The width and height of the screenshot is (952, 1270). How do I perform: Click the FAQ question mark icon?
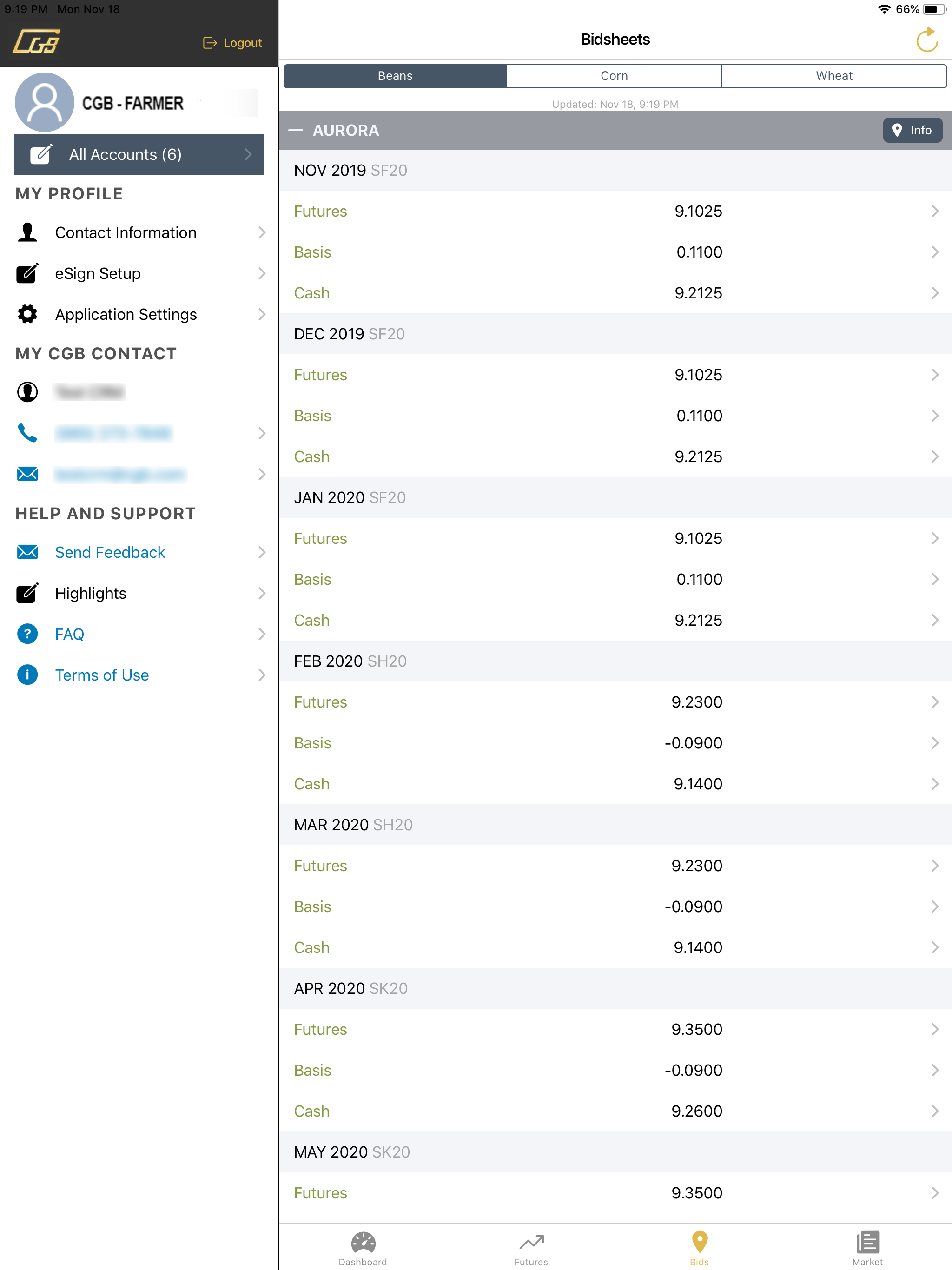(x=27, y=634)
